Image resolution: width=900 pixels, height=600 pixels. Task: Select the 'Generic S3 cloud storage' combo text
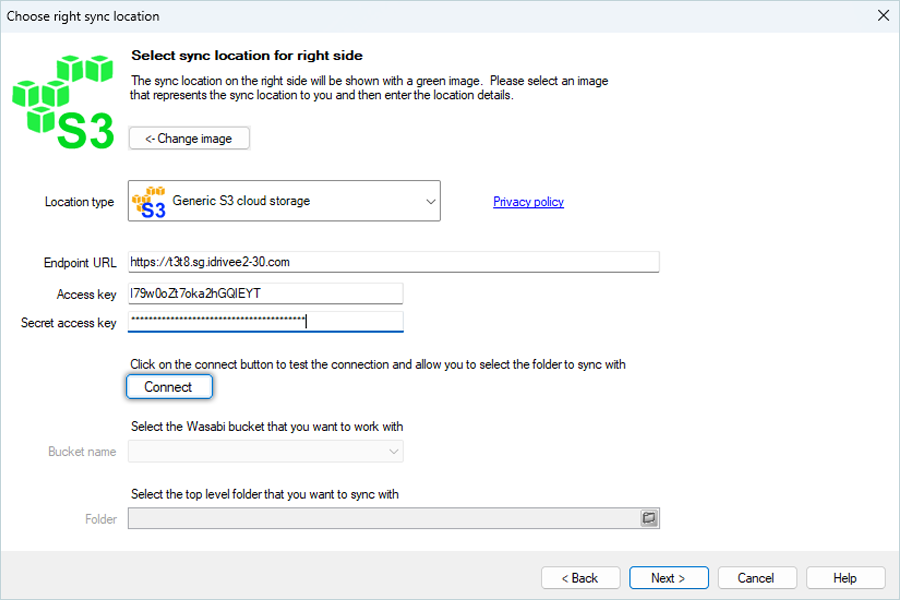tap(241, 201)
